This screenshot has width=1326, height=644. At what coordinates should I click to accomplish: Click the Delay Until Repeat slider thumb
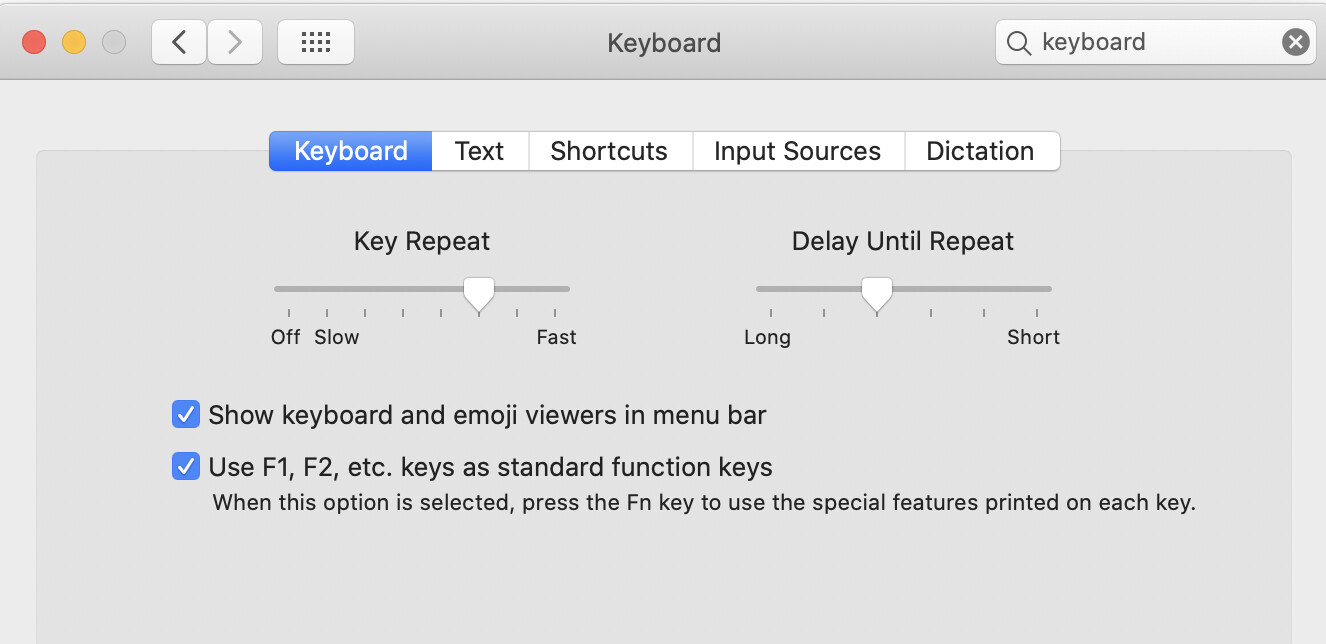877,293
